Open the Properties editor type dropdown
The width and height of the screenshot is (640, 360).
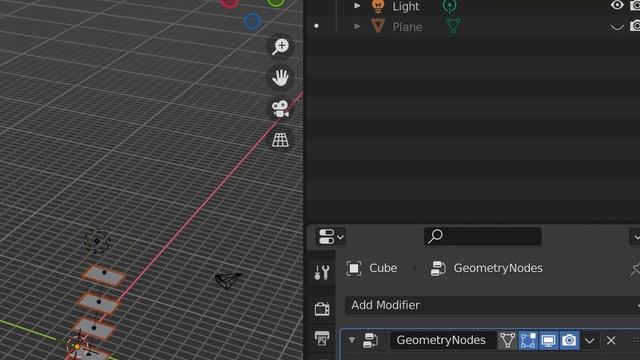[x=331, y=237]
